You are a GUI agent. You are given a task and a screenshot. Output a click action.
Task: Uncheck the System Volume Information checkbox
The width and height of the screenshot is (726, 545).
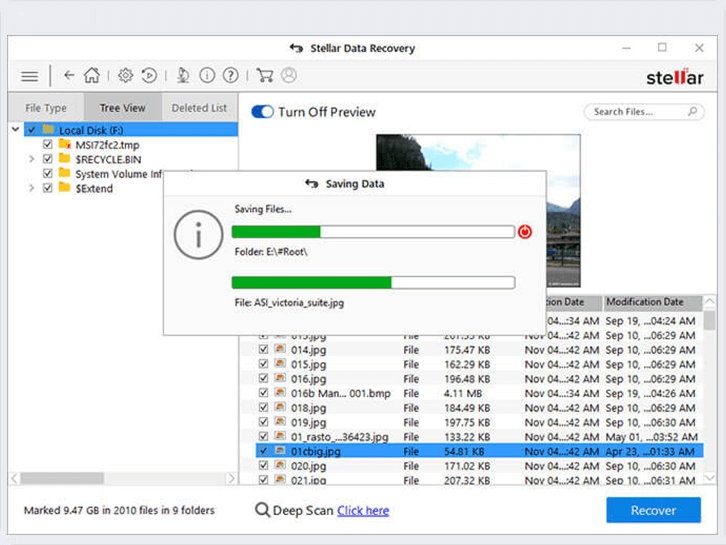click(48, 173)
